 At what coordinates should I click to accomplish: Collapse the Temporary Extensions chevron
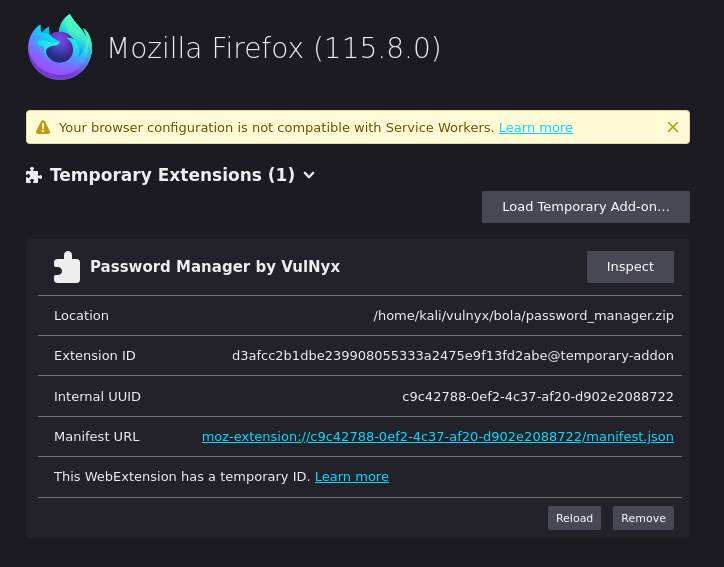[x=309, y=175]
